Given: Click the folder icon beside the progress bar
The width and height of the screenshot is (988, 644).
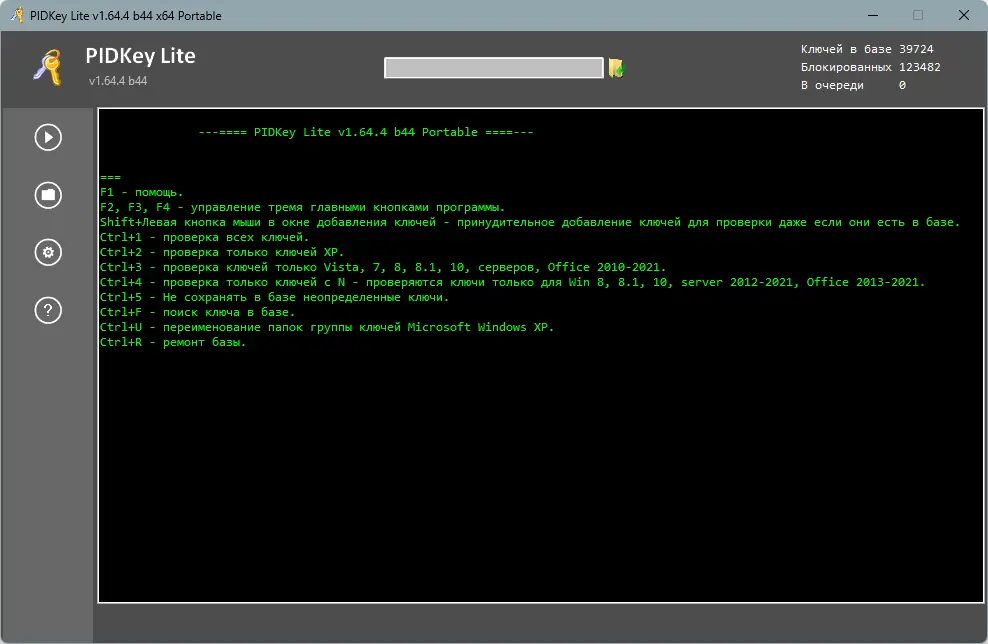Looking at the screenshot, I should click(x=618, y=67).
